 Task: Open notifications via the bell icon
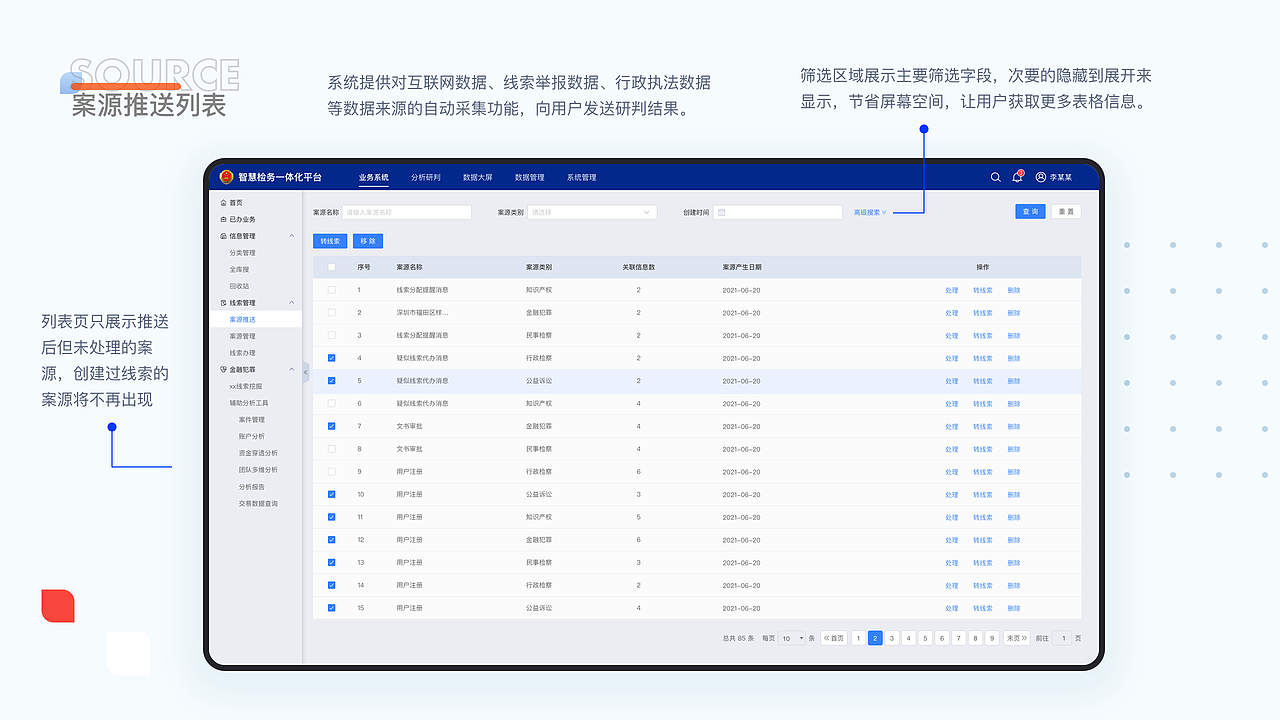1017,176
